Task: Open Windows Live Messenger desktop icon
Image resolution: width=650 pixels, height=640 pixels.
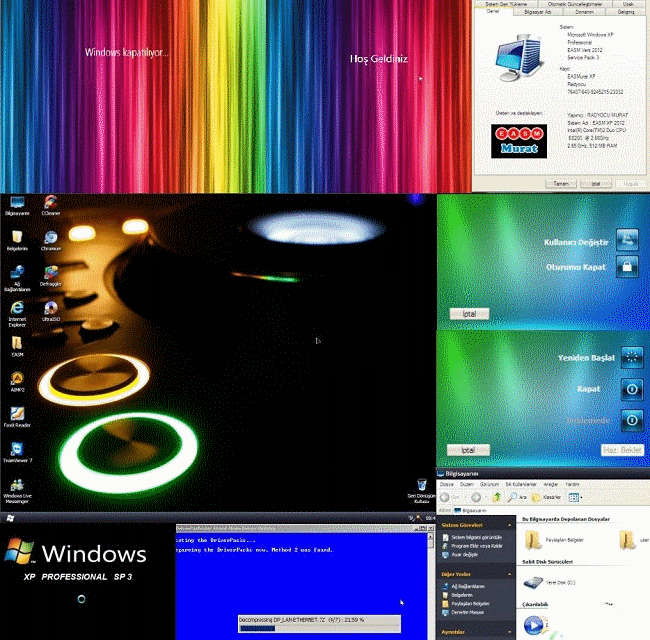Action: tap(17, 491)
